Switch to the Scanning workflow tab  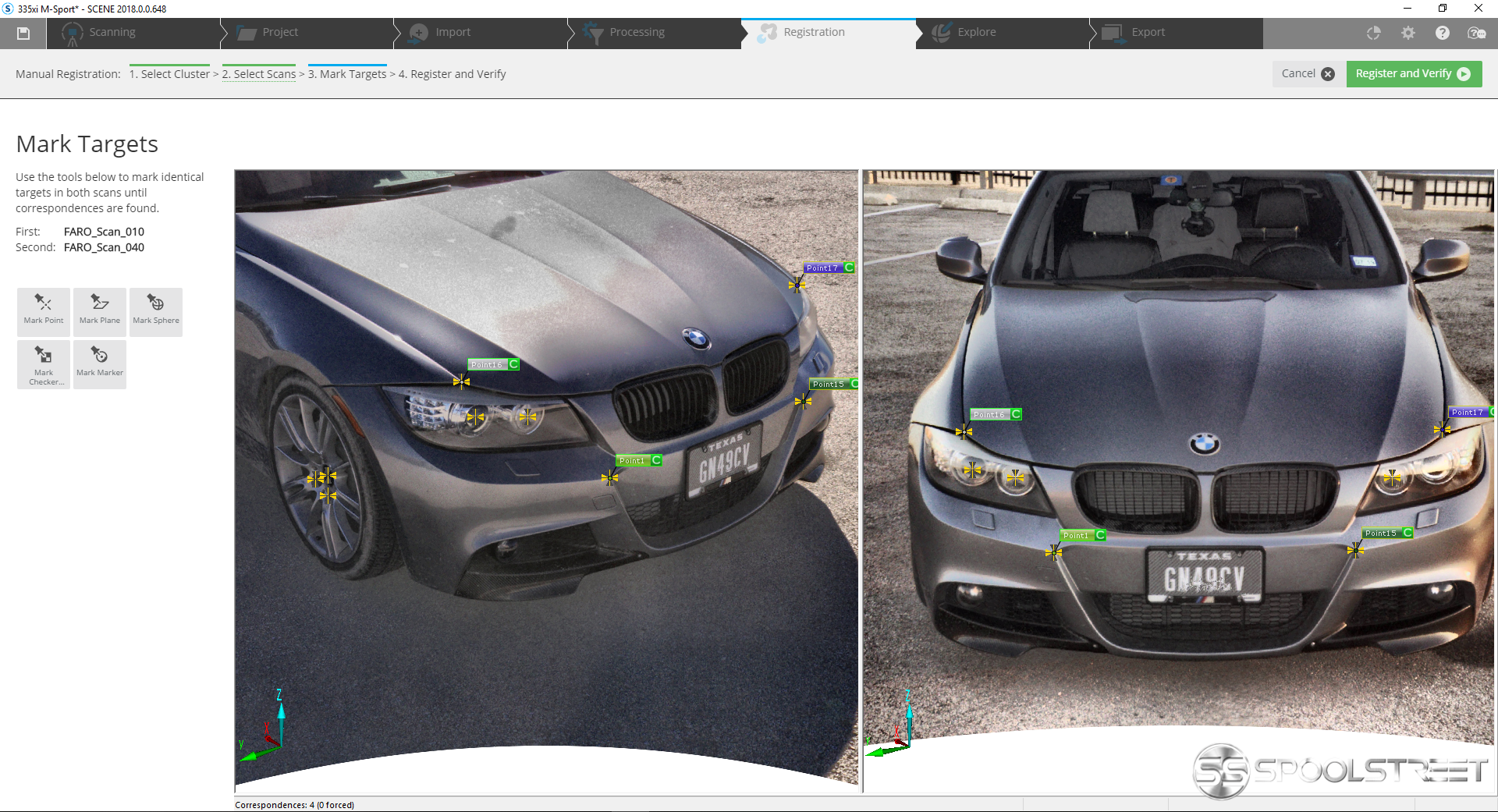point(133,33)
